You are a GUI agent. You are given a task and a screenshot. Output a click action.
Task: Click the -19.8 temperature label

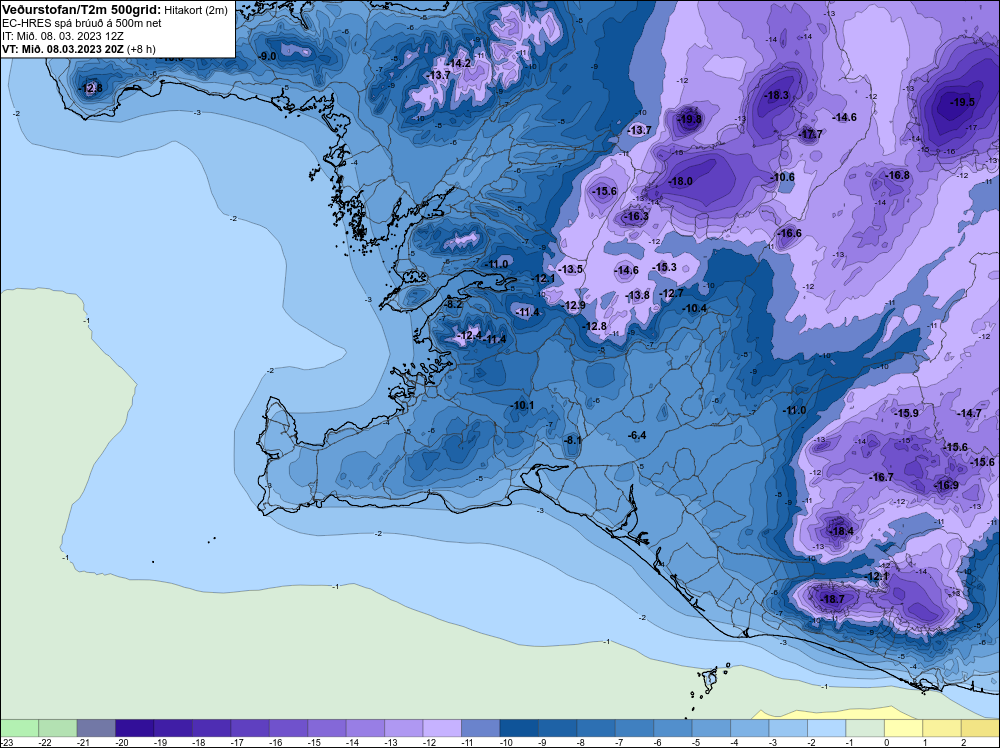[x=689, y=119]
